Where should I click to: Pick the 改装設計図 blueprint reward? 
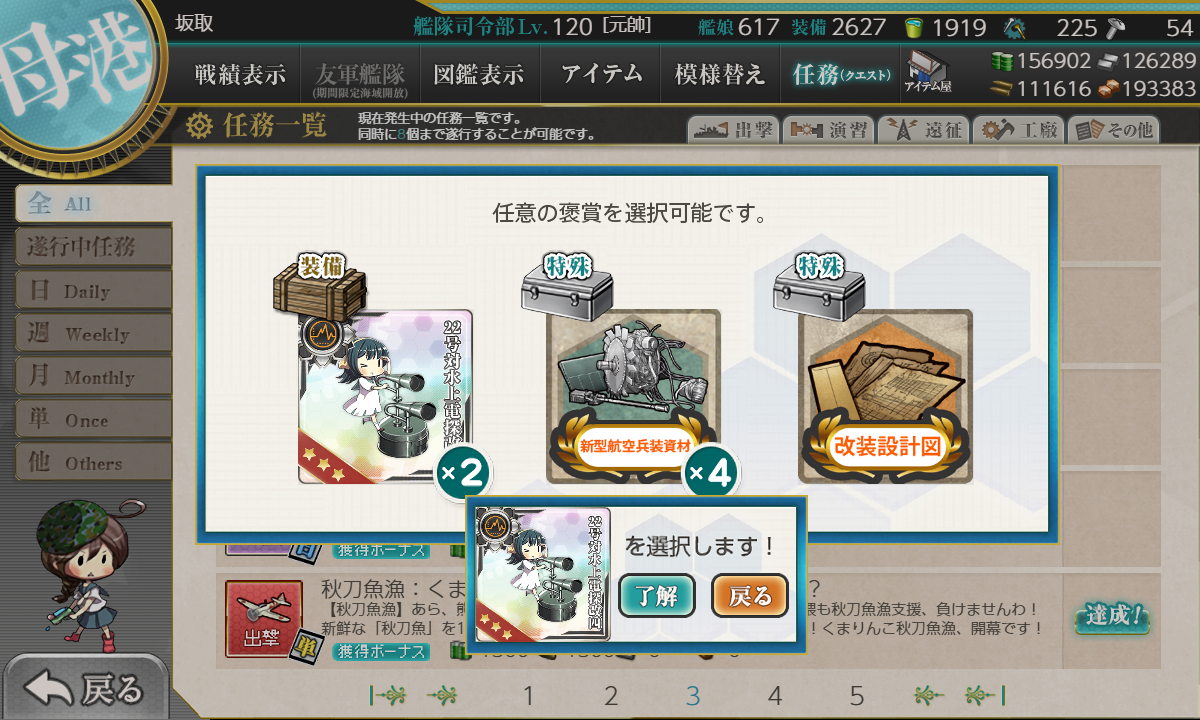(x=886, y=396)
